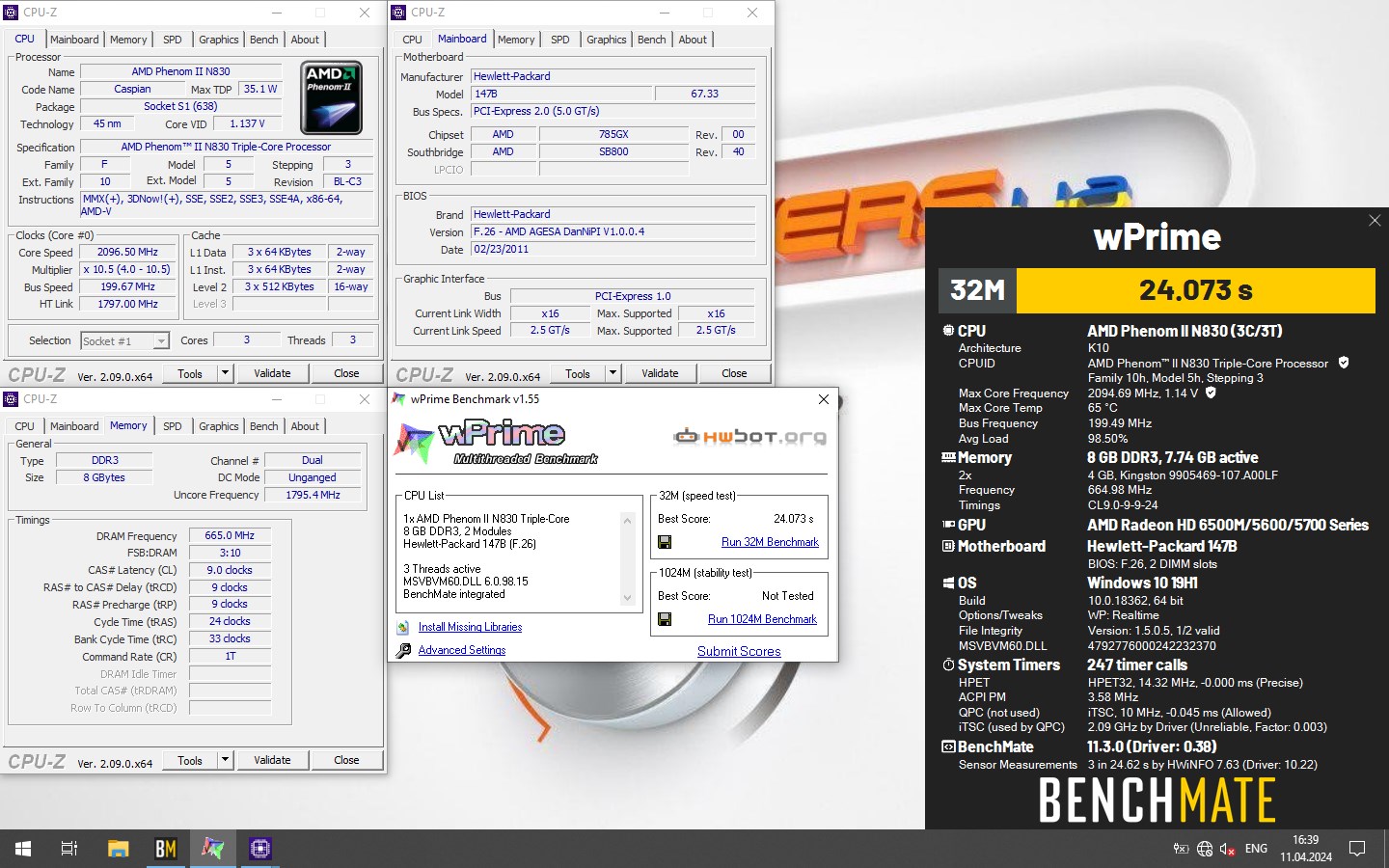
Task: Open Install Missing Libraries link
Action: pos(470,627)
